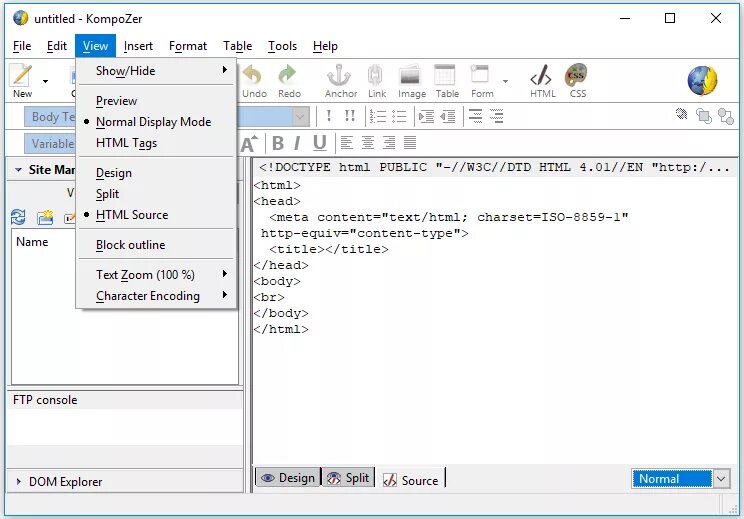The image size is (744, 519).
Task: Toggle italic text formatting
Action: [x=298, y=143]
